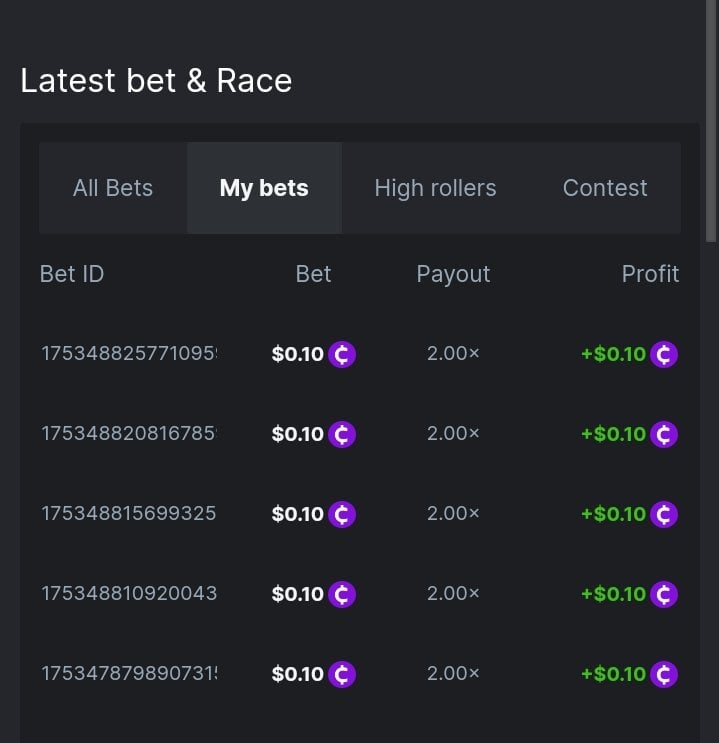Open bet ID starting with 17534882577
Screen dimensions: 719x743
(129, 354)
